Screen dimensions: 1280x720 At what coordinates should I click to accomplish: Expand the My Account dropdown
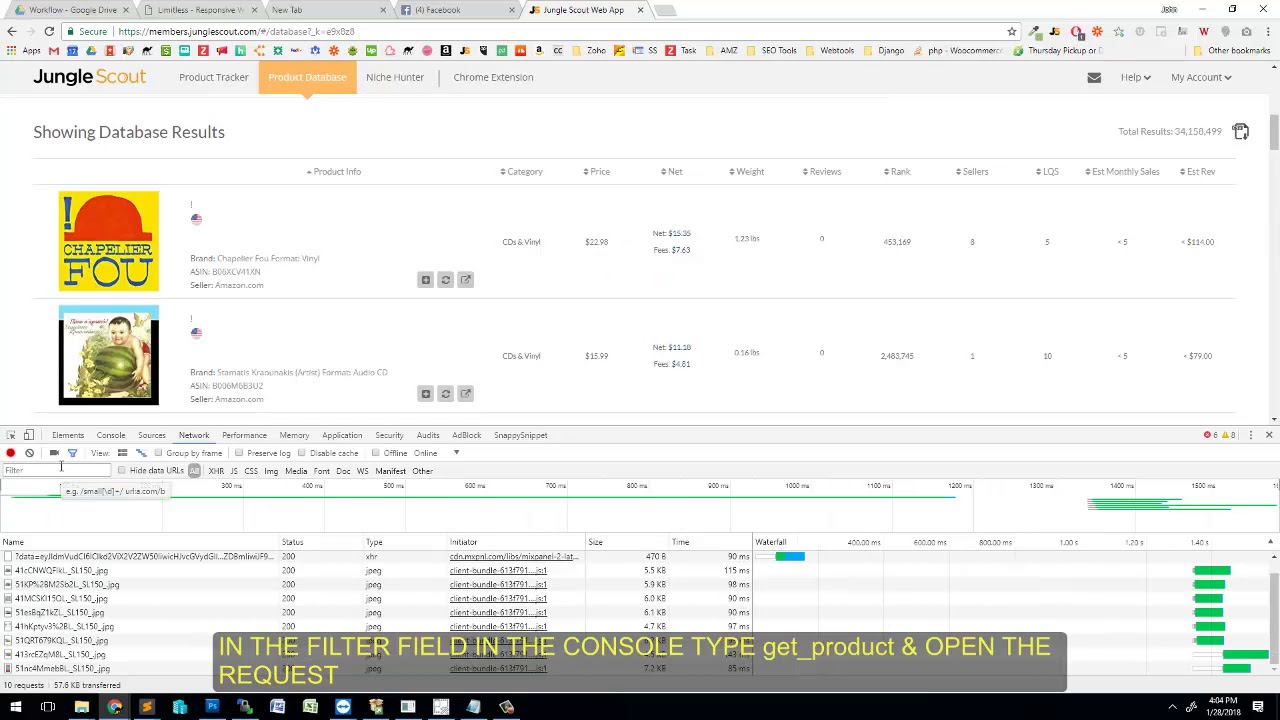(x=1201, y=77)
